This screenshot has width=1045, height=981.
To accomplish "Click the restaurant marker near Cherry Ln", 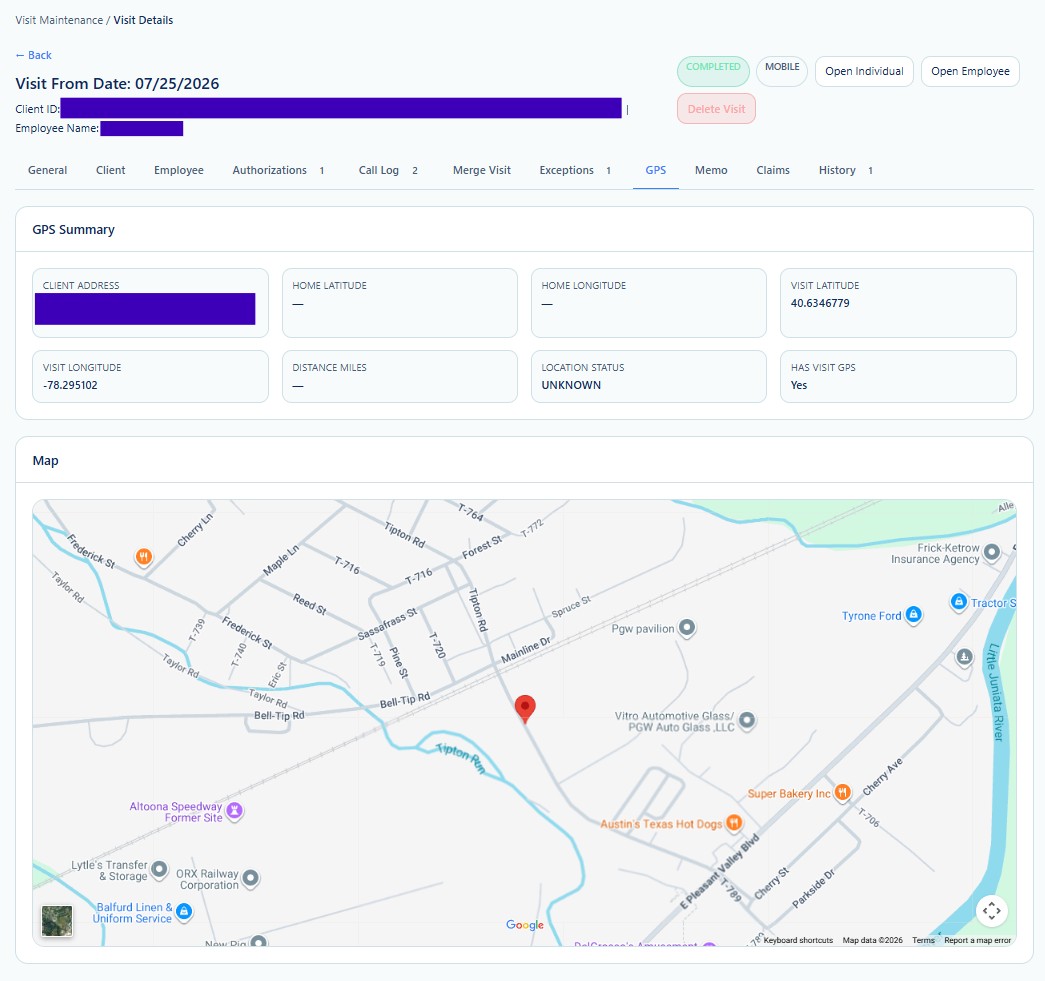I will [x=143, y=556].
